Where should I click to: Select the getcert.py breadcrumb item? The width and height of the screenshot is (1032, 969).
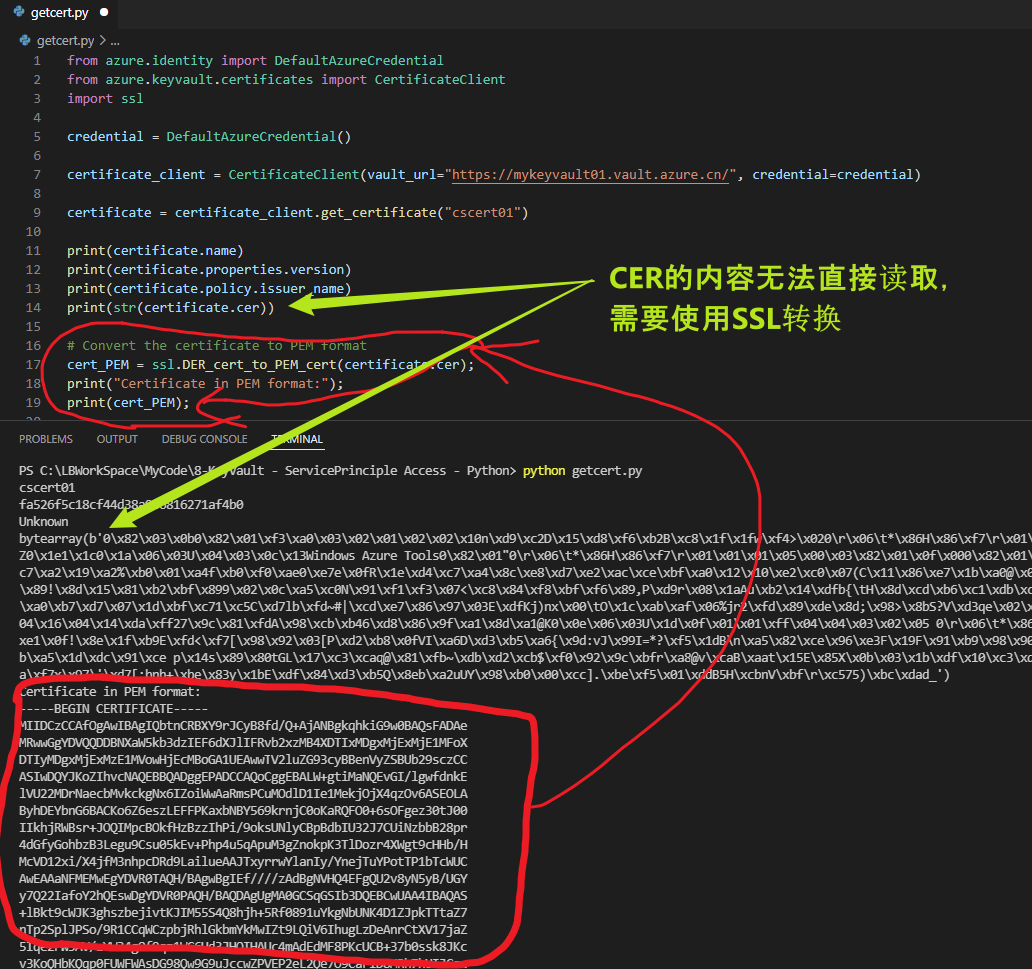coord(65,41)
